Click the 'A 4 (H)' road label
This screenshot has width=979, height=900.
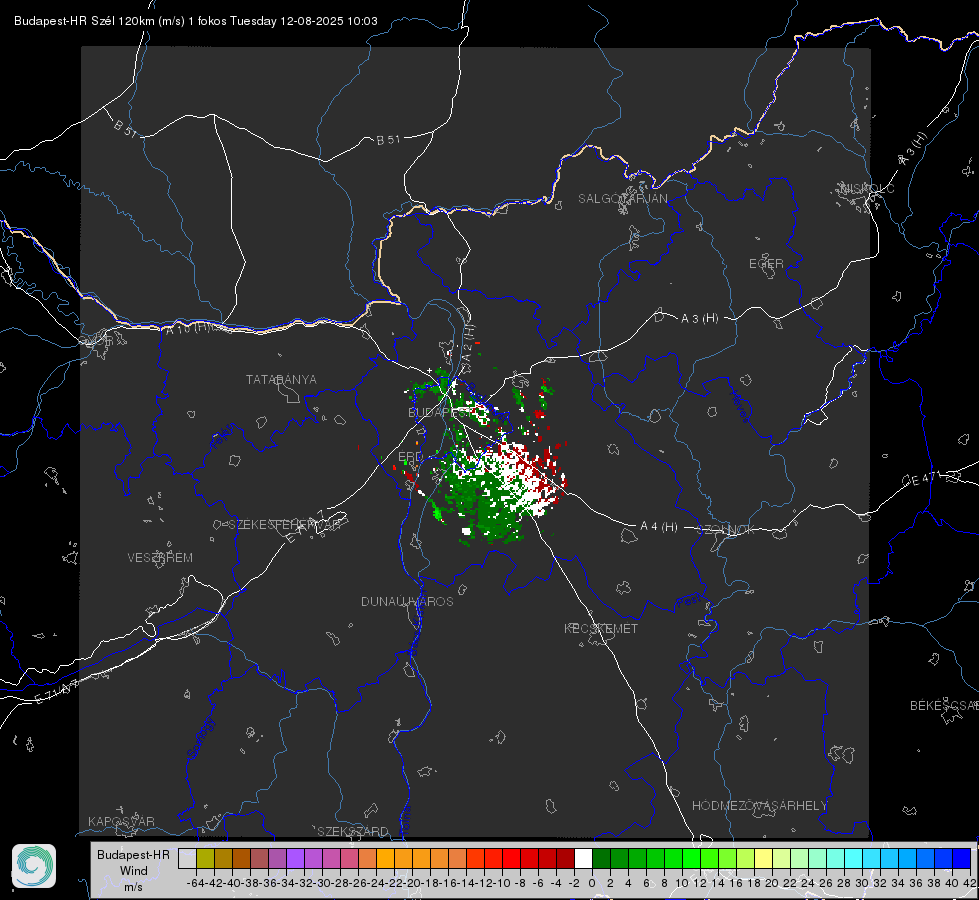[659, 527]
